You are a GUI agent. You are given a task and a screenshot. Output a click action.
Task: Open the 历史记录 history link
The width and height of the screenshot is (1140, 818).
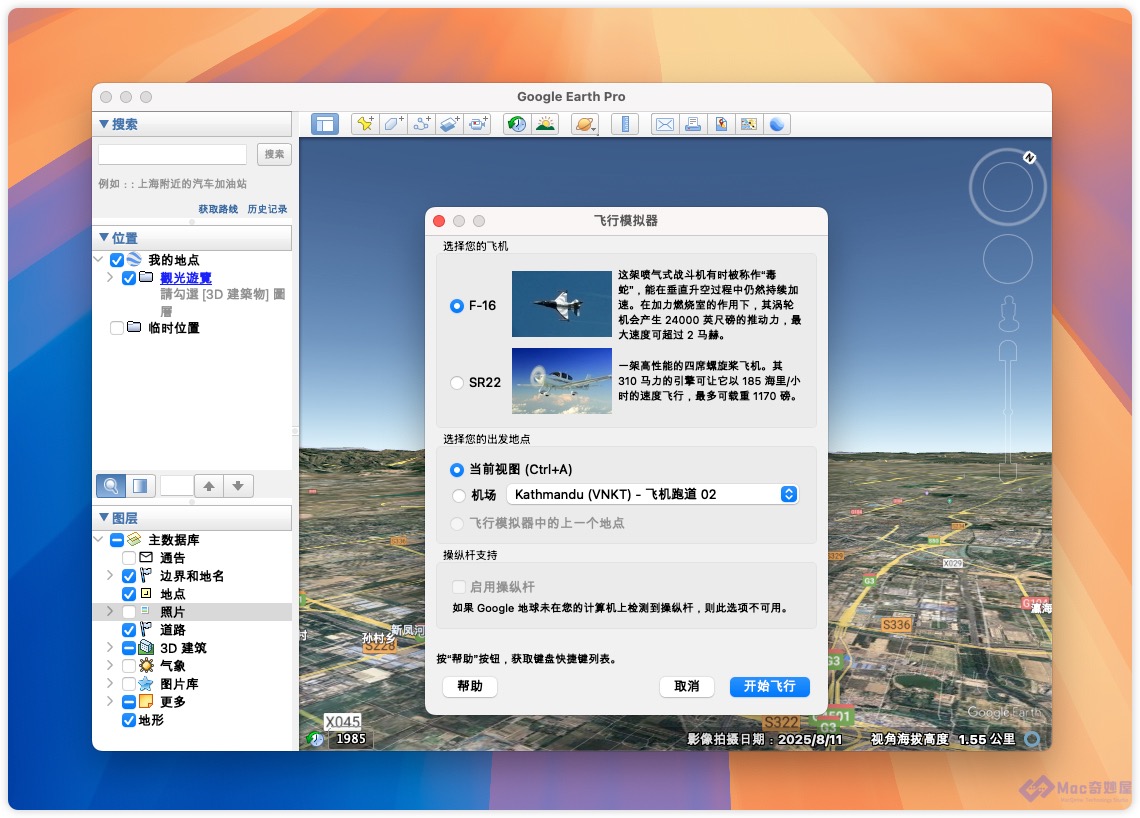[x=267, y=209]
